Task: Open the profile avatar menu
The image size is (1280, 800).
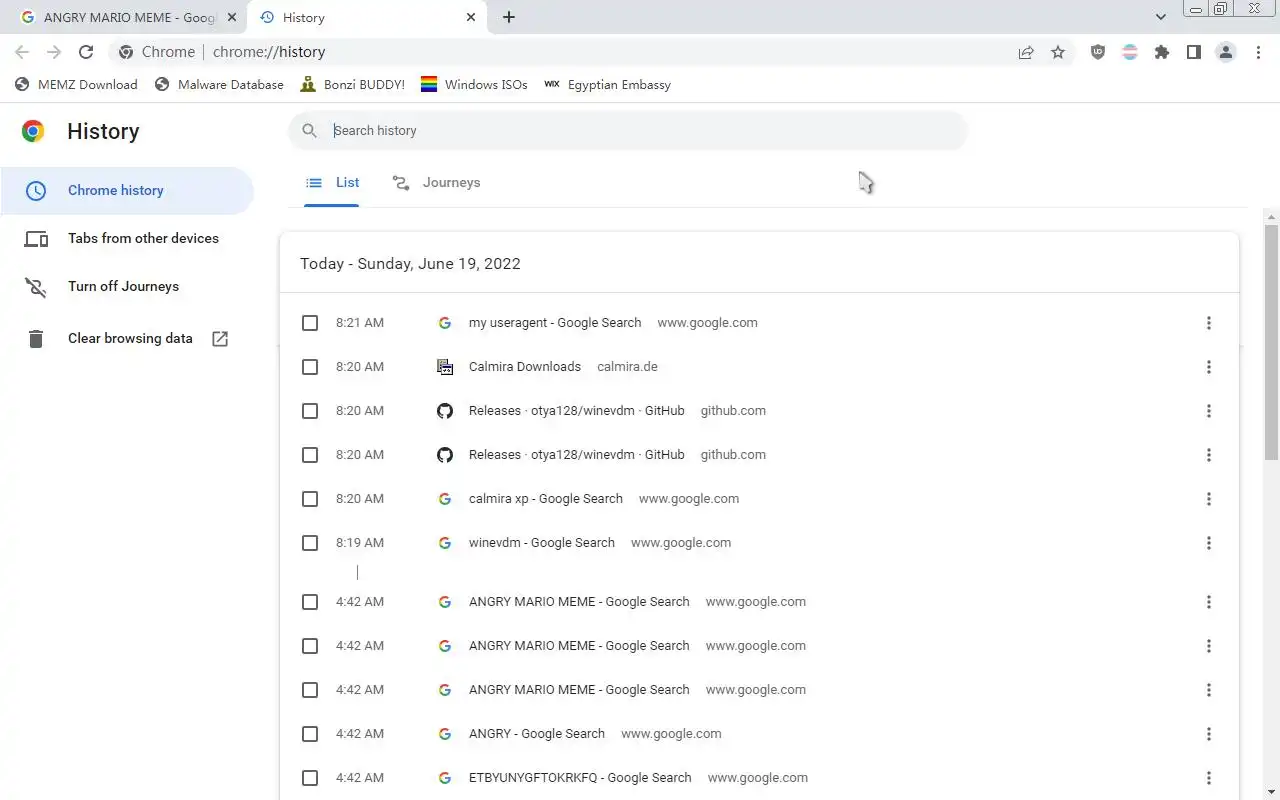Action: click(1226, 52)
